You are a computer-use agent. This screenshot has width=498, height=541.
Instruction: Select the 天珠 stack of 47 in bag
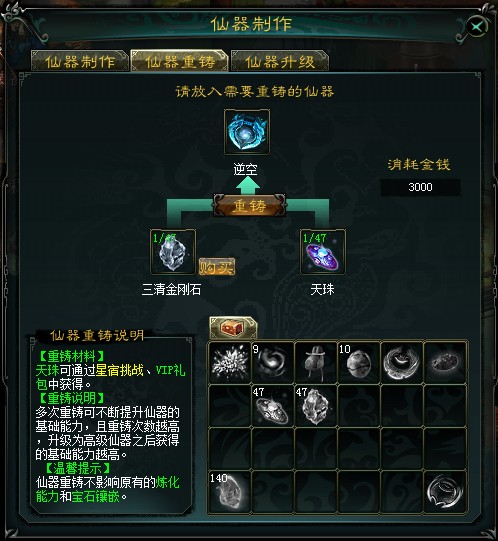click(273, 406)
